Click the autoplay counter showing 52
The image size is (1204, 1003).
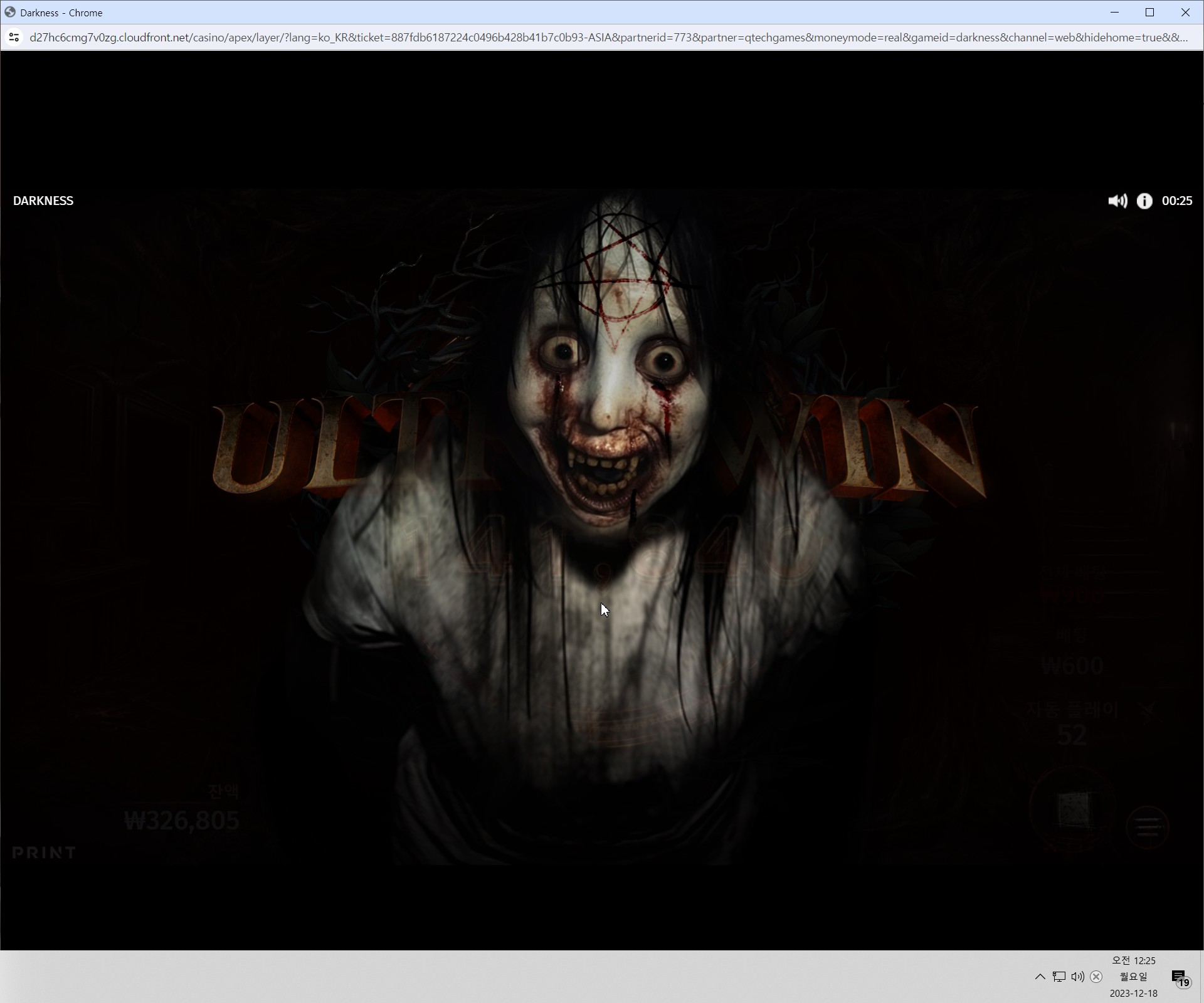[x=1072, y=735]
